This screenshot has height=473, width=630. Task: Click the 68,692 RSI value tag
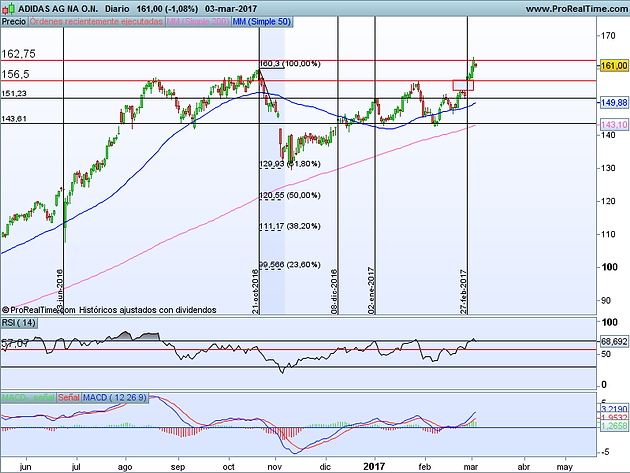coord(614,341)
